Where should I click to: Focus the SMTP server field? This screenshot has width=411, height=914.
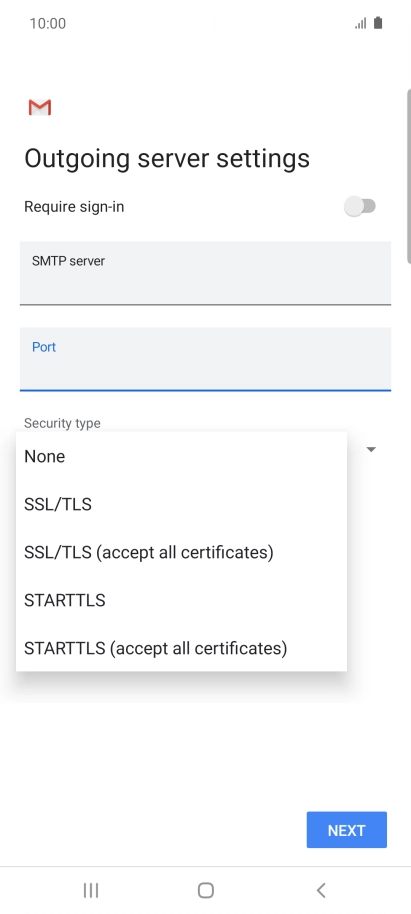205,273
